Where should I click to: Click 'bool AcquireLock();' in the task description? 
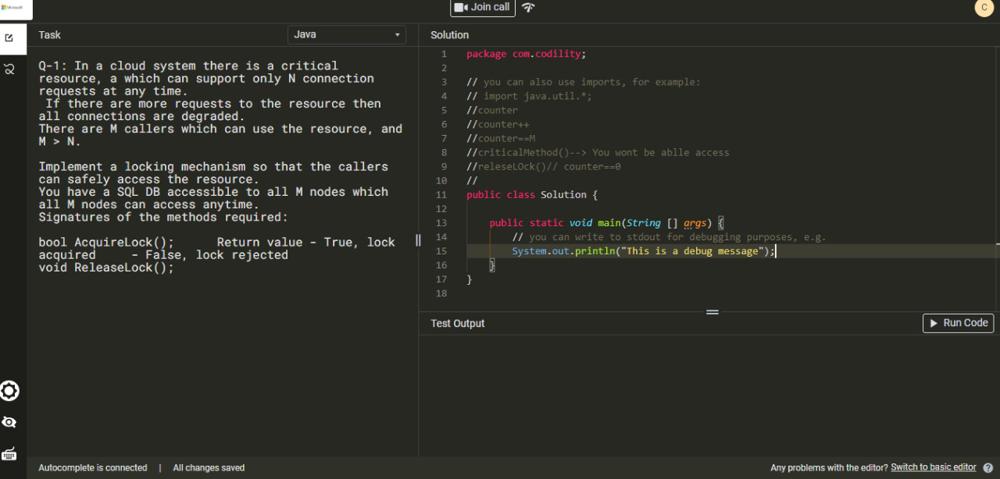107,242
